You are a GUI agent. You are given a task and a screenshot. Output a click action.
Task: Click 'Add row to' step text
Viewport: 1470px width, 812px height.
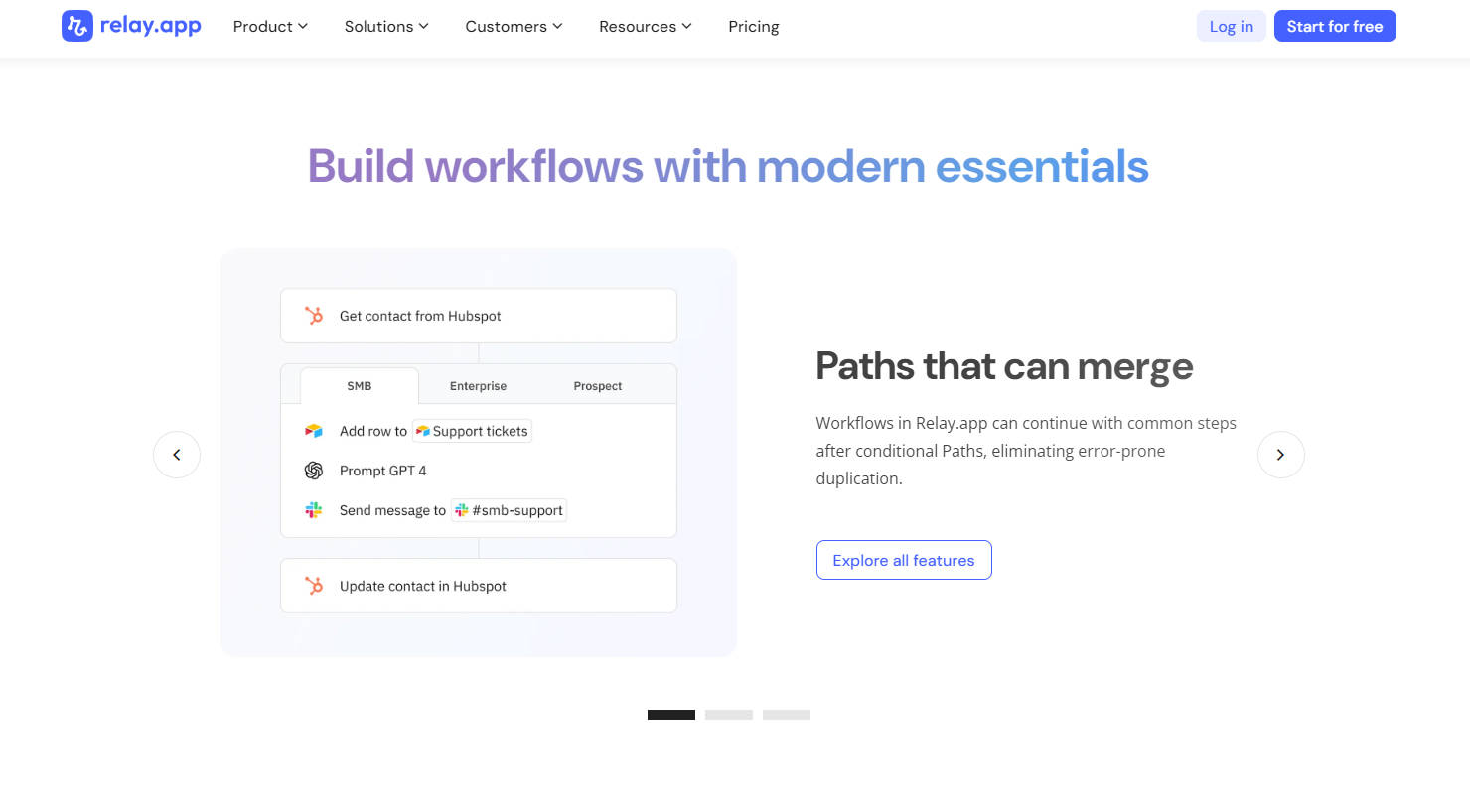point(373,431)
